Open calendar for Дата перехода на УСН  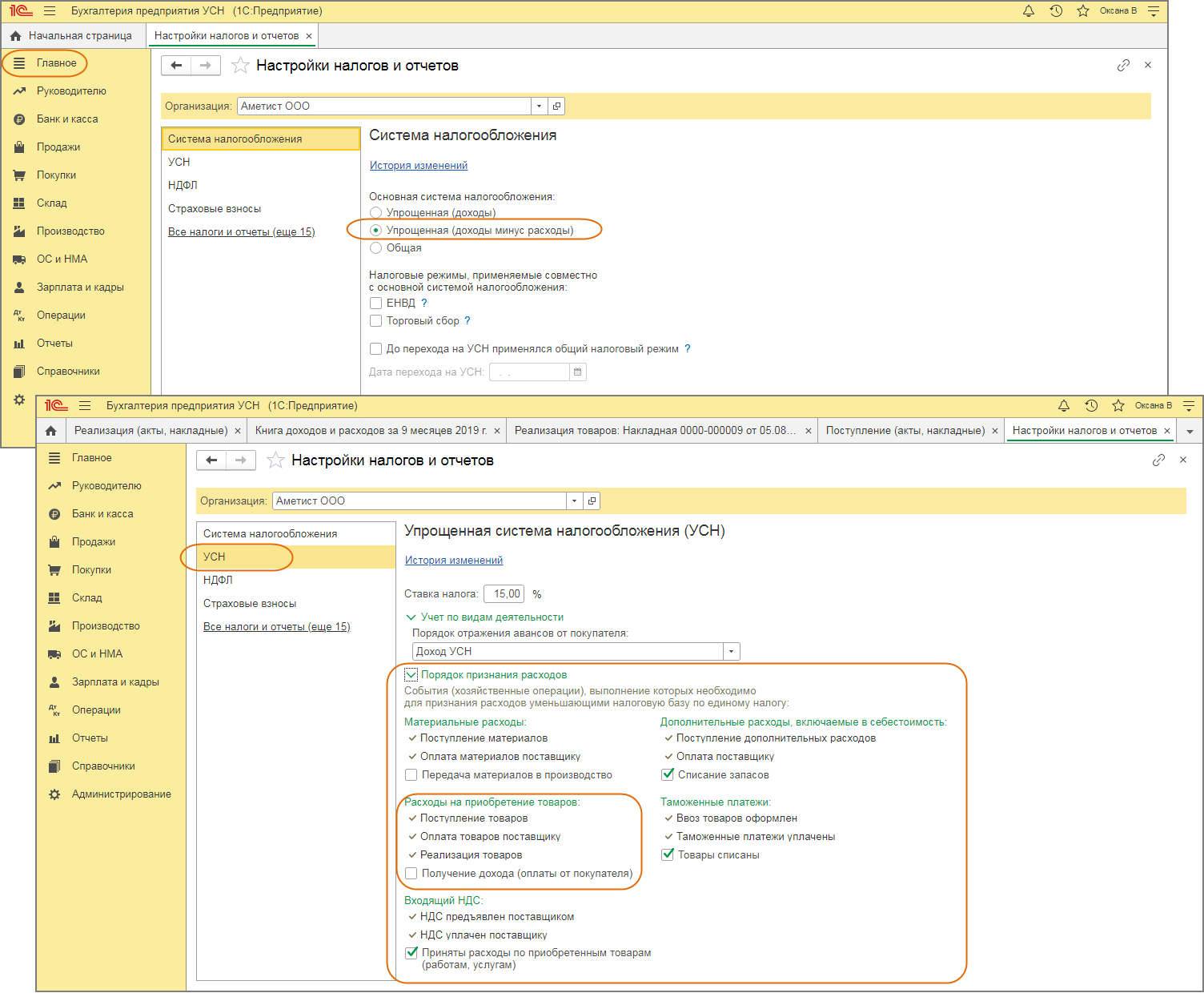pyautogui.click(x=578, y=372)
